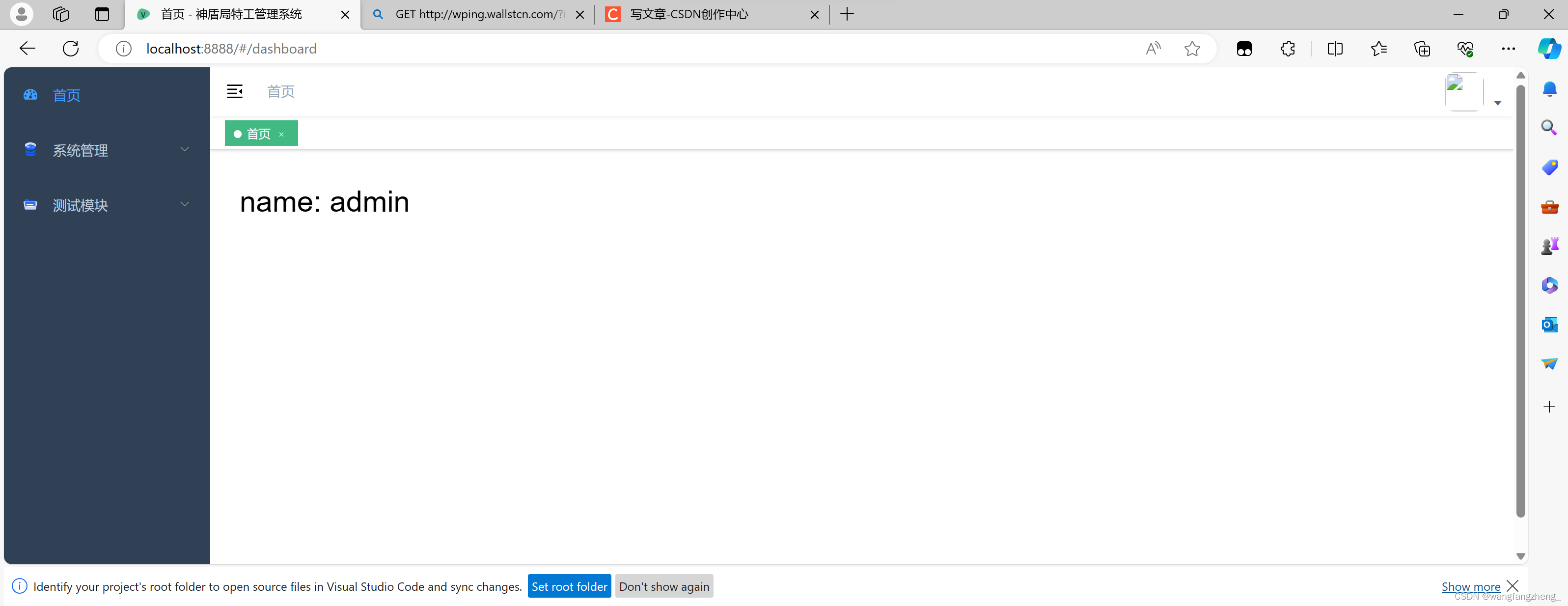
Task: Open the Extensions puzzle icon
Action: pyautogui.click(x=1288, y=49)
